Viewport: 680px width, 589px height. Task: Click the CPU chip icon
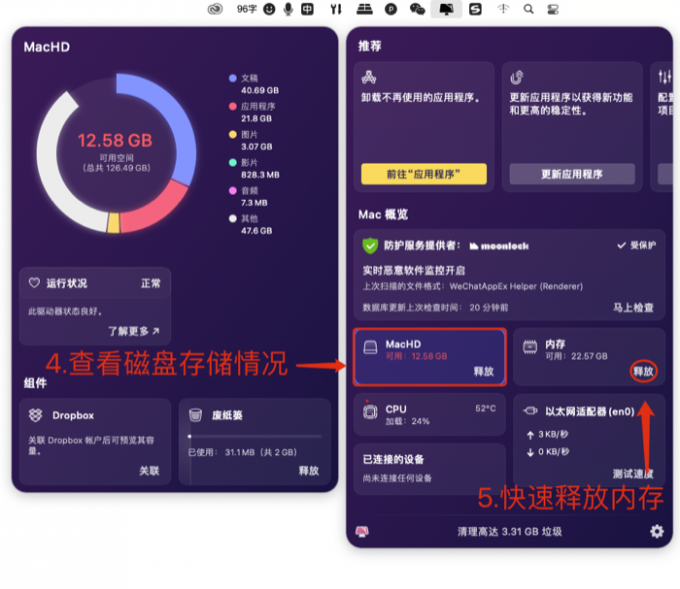370,411
